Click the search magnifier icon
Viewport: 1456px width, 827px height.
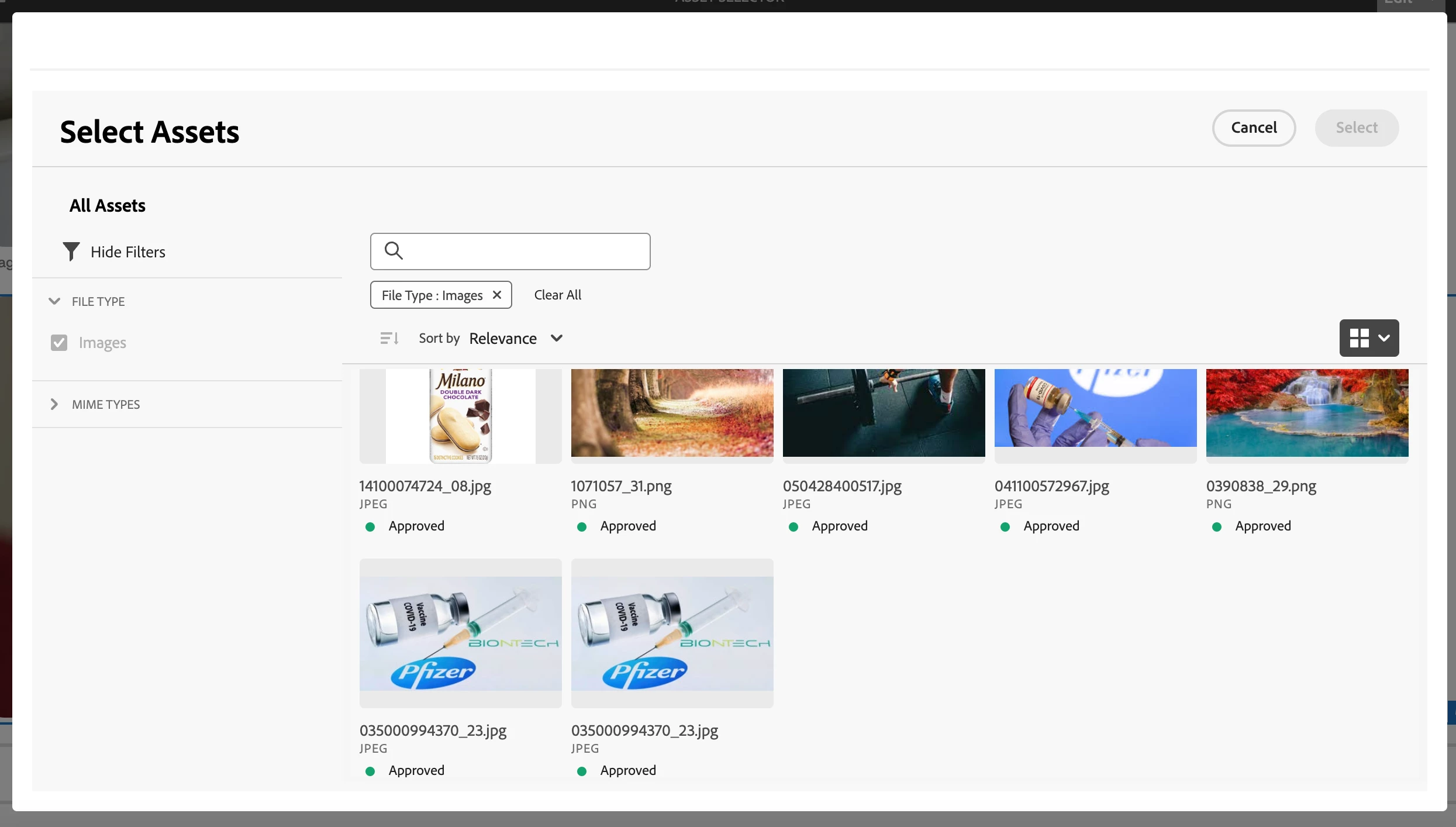pyautogui.click(x=394, y=251)
